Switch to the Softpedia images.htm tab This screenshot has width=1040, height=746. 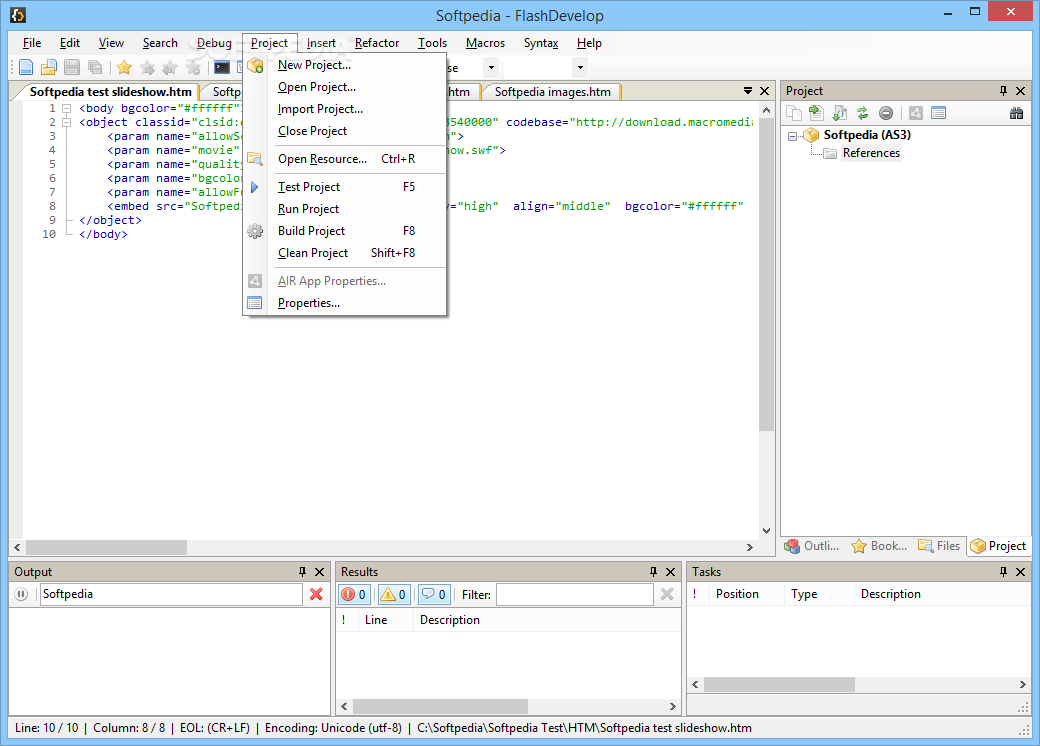click(x=552, y=92)
